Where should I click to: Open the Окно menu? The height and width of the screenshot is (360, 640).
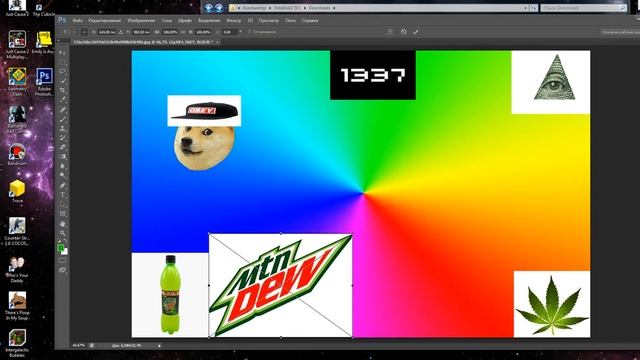pyautogui.click(x=290, y=20)
